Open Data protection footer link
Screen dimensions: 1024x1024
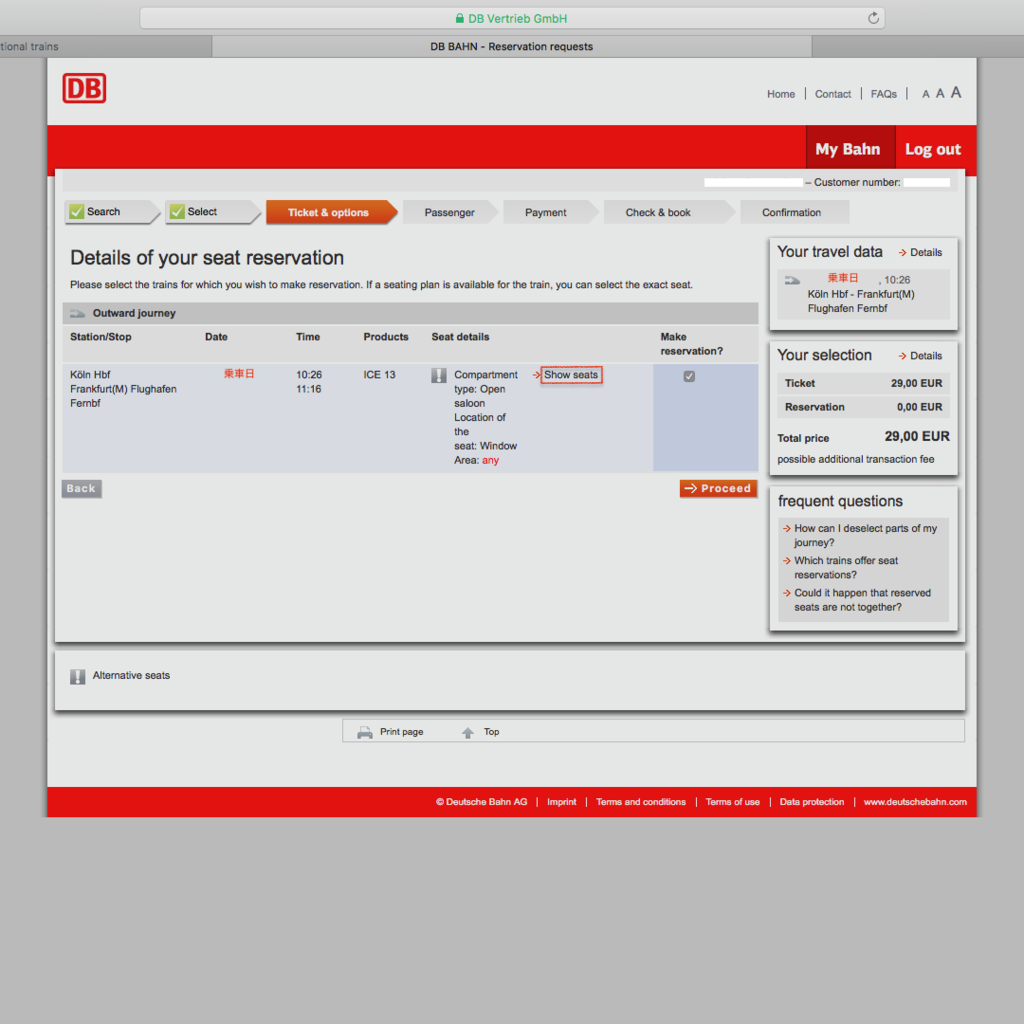pos(812,802)
